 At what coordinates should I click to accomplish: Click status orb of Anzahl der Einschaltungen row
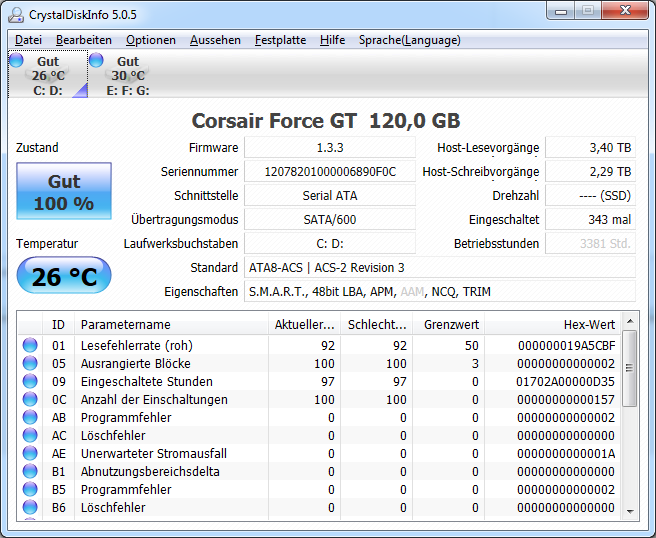(x=30, y=399)
